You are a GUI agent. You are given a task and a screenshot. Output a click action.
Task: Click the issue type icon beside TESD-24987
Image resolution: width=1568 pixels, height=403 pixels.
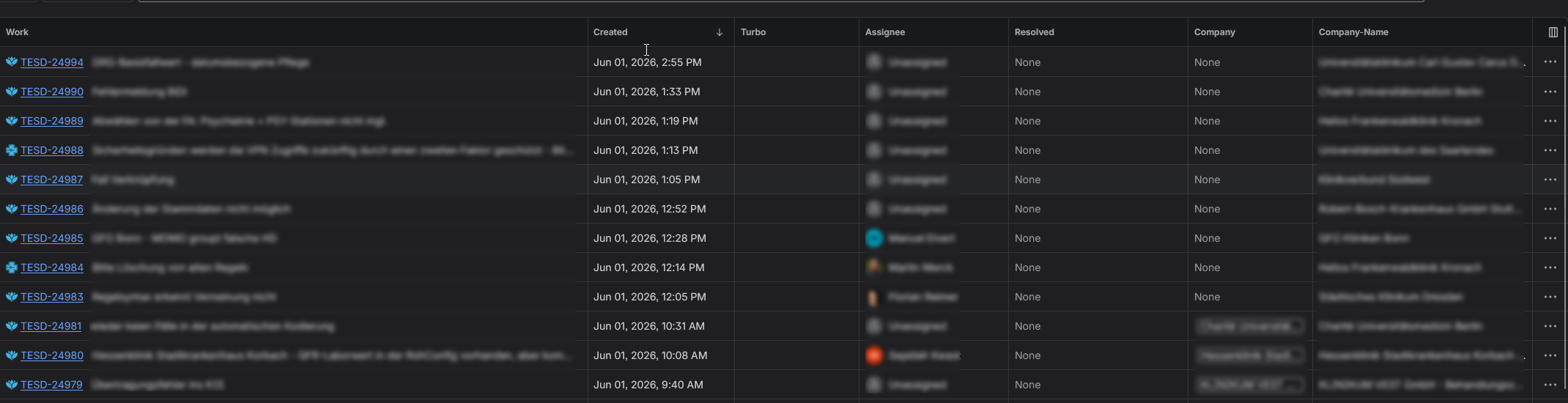point(12,180)
